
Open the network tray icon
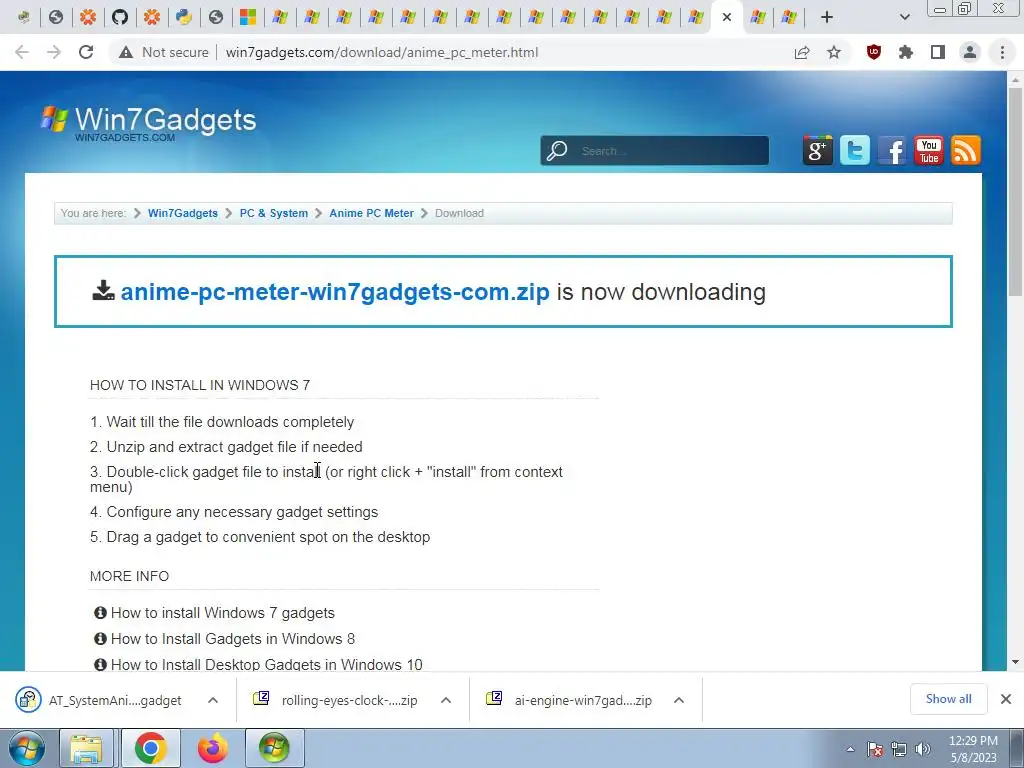pyautogui.click(x=899, y=749)
